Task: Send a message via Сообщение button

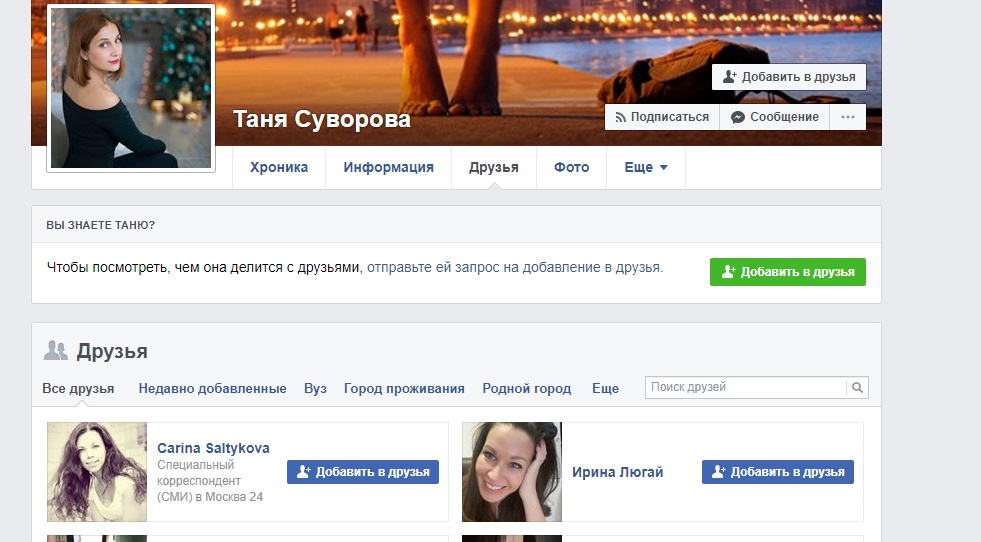Action: coord(775,117)
